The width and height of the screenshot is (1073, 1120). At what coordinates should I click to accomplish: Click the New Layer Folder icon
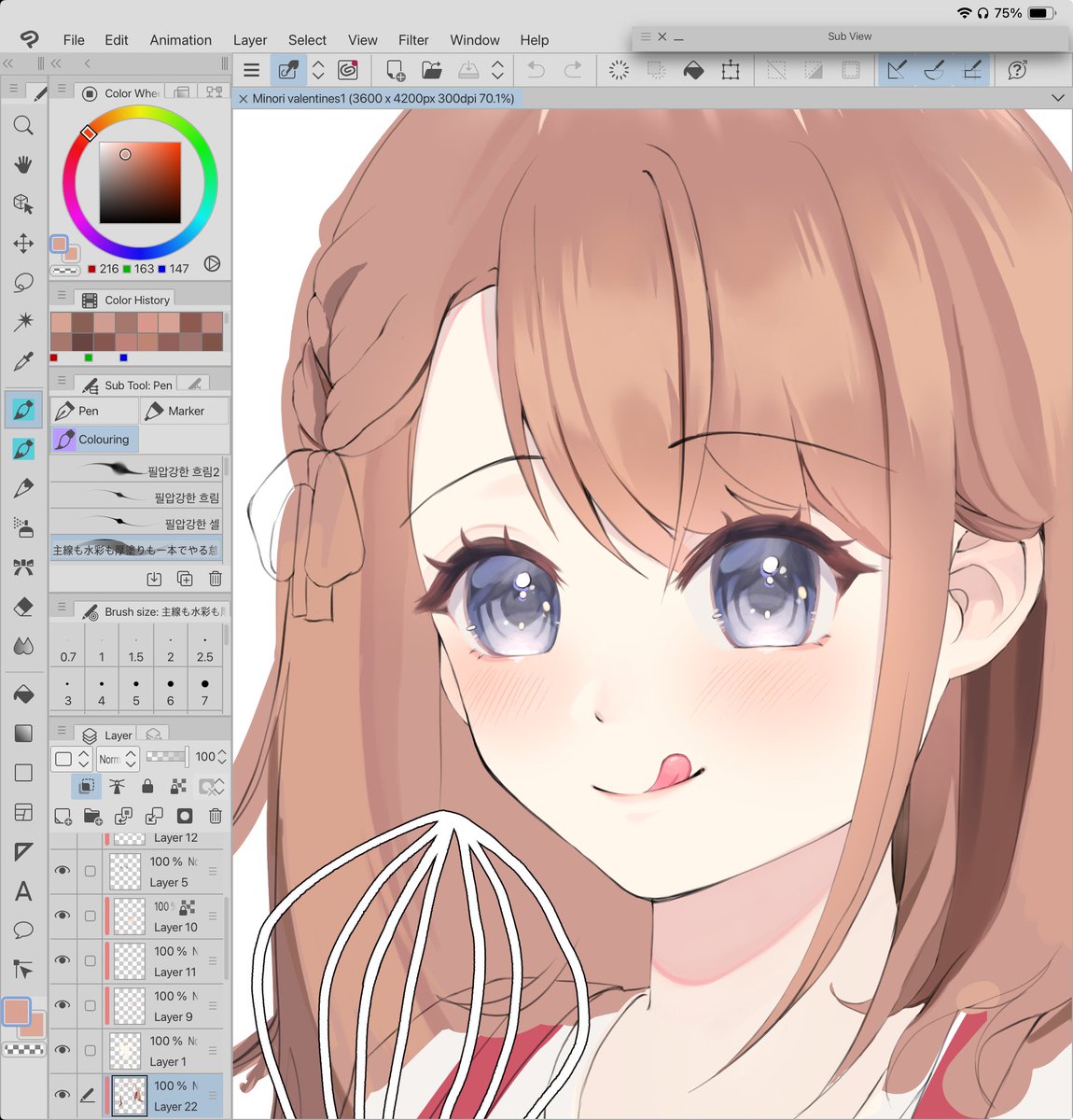click(x=92, y=816)
